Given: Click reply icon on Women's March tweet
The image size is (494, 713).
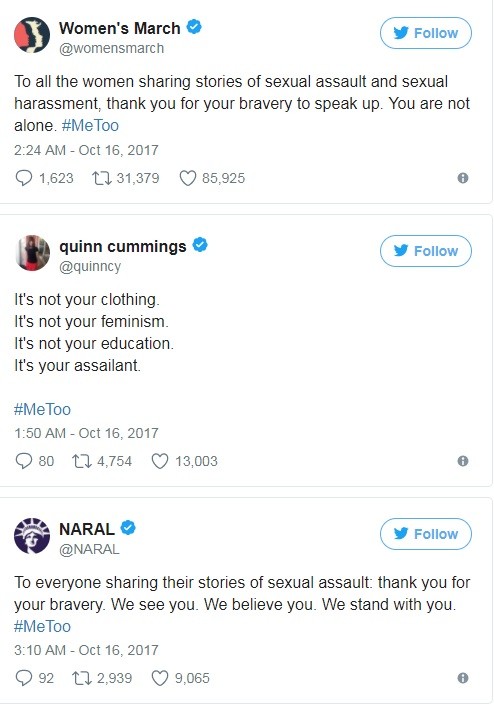Looking at the screenshot, I should (x=24, y=178).
